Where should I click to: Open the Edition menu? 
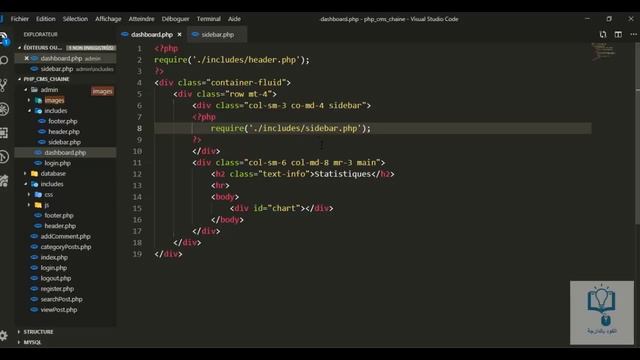[46, 19]
